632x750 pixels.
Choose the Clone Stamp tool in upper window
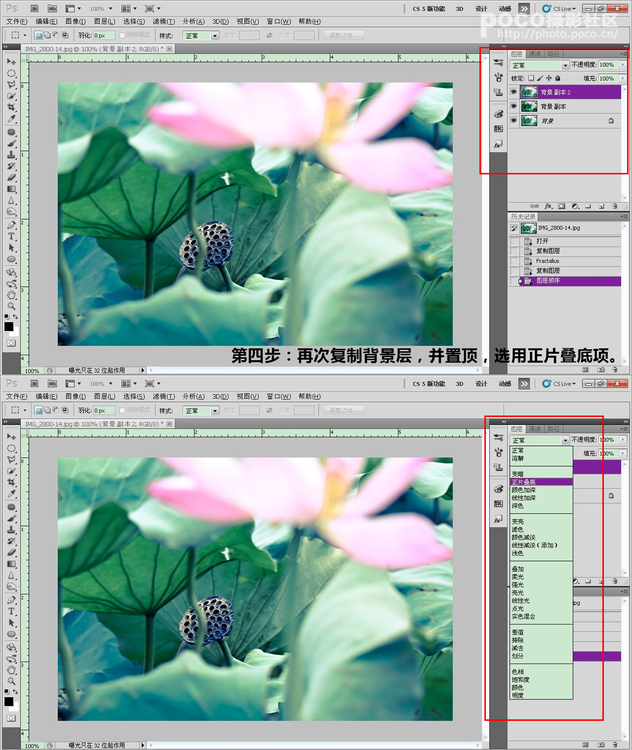tap(11, 155)
